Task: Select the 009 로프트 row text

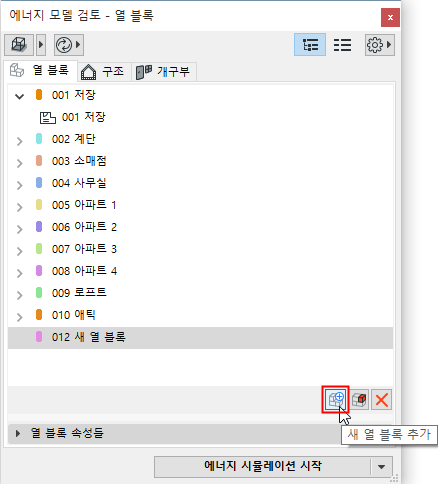Action: point(79,293)
